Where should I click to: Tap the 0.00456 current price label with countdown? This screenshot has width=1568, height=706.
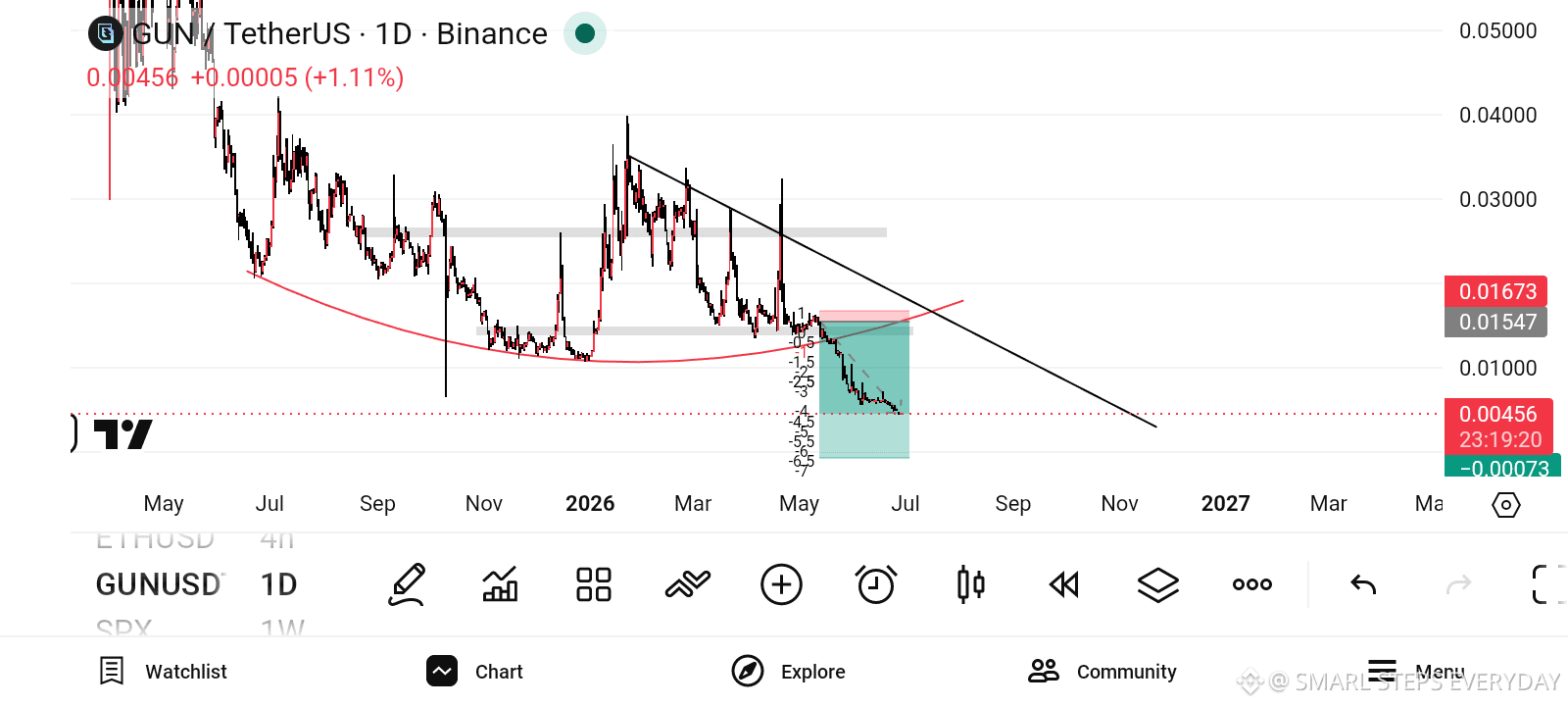pyautogui.click(x=1499, y=427)
